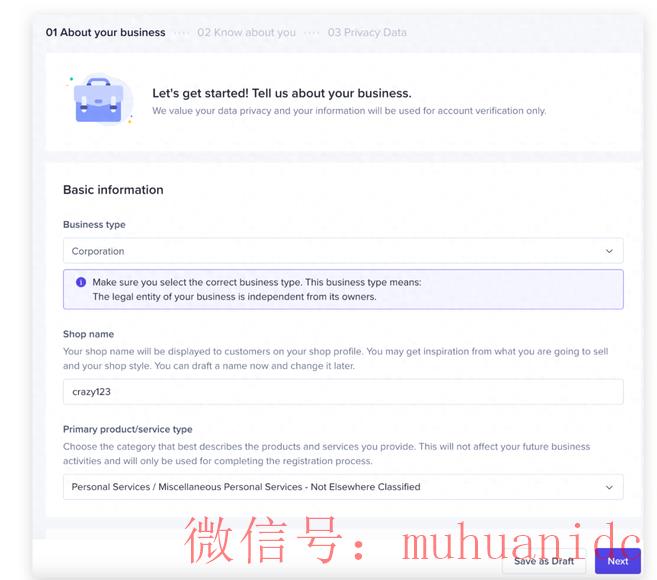Click the Let's get started heading

[x=282, y=93]
